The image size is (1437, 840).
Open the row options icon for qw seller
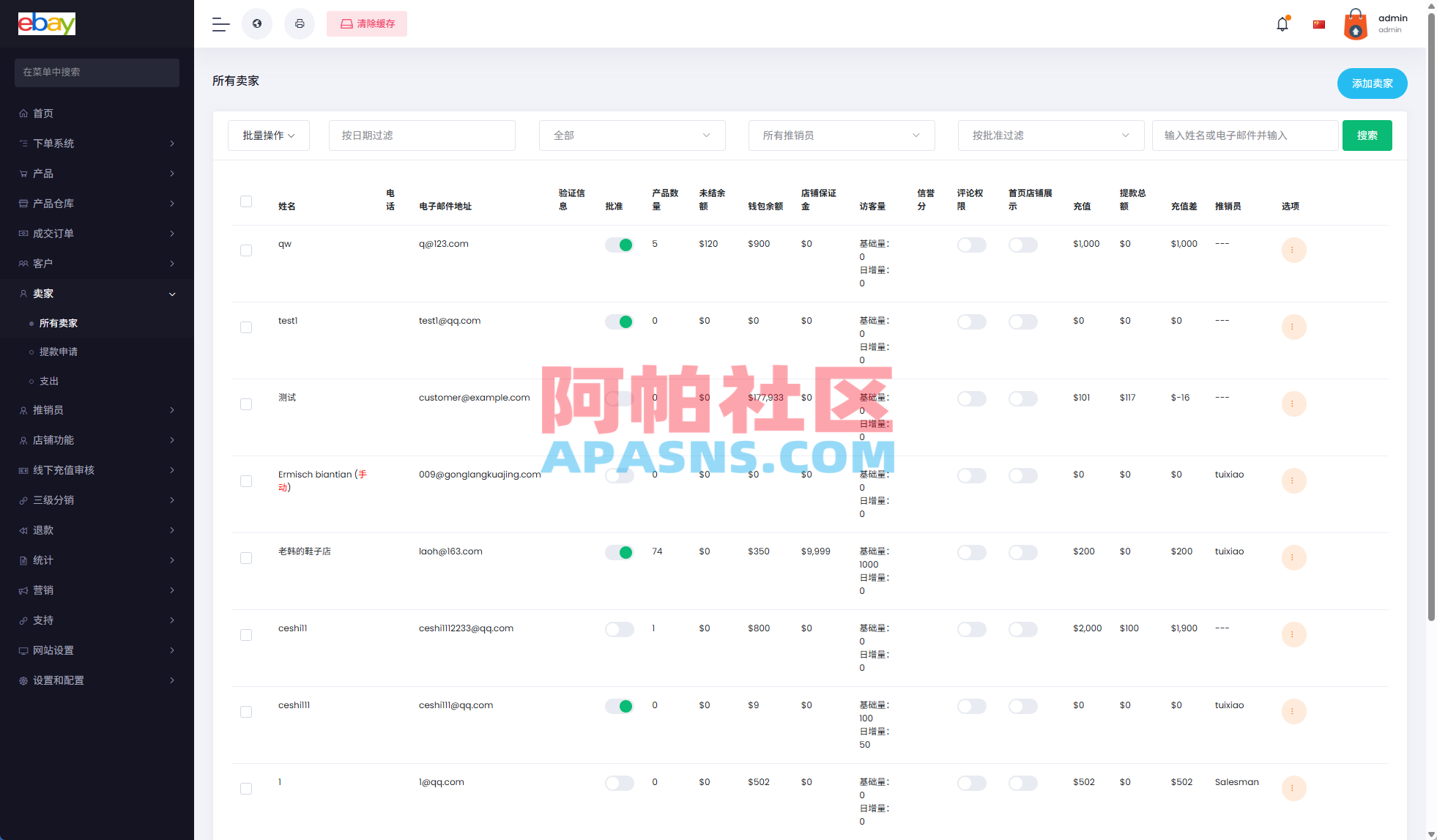[1293, 250]
